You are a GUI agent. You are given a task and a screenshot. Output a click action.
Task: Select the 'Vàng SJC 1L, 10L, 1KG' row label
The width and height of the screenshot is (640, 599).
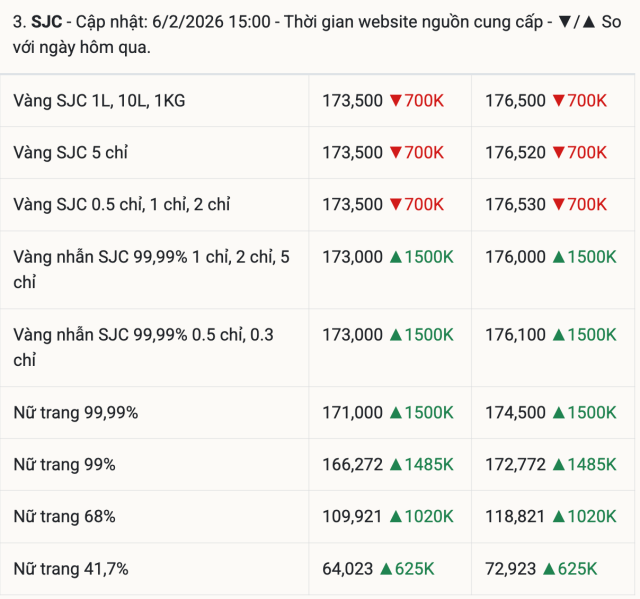[99, 101]
